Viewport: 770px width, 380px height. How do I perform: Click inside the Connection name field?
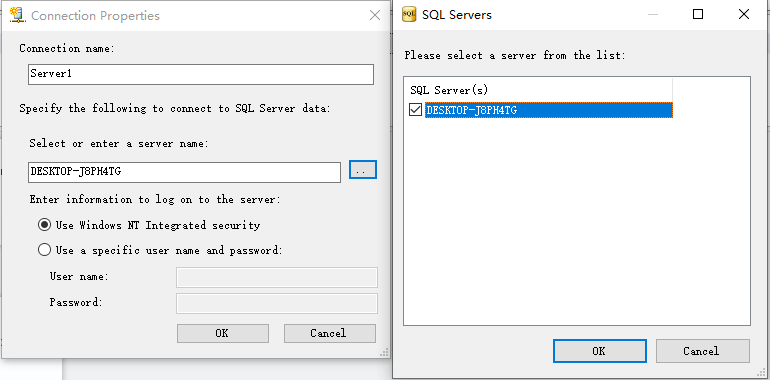pyautogui.click(x=201, y=74)
